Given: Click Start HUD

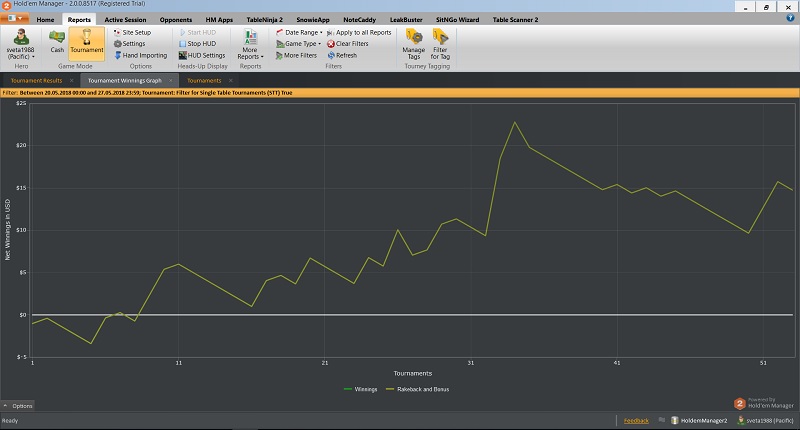Looking at the screenshot, I should click(197, 32).
